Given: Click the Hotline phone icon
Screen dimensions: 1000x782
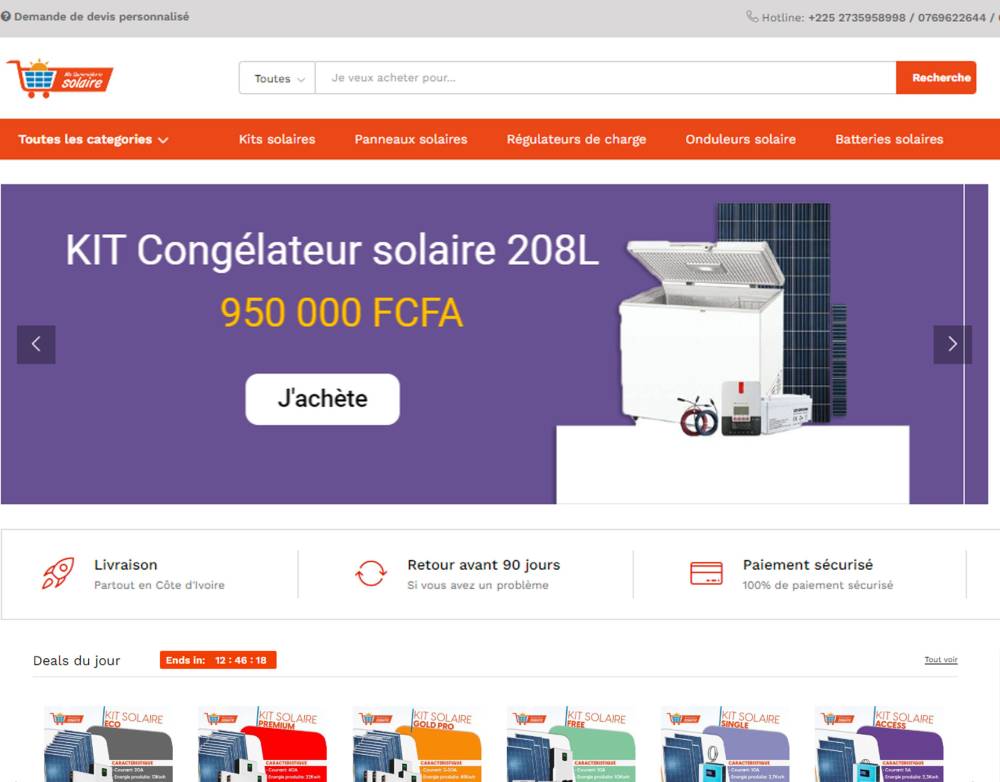Looking at the screenshot, I should click(x=752, y=17).
